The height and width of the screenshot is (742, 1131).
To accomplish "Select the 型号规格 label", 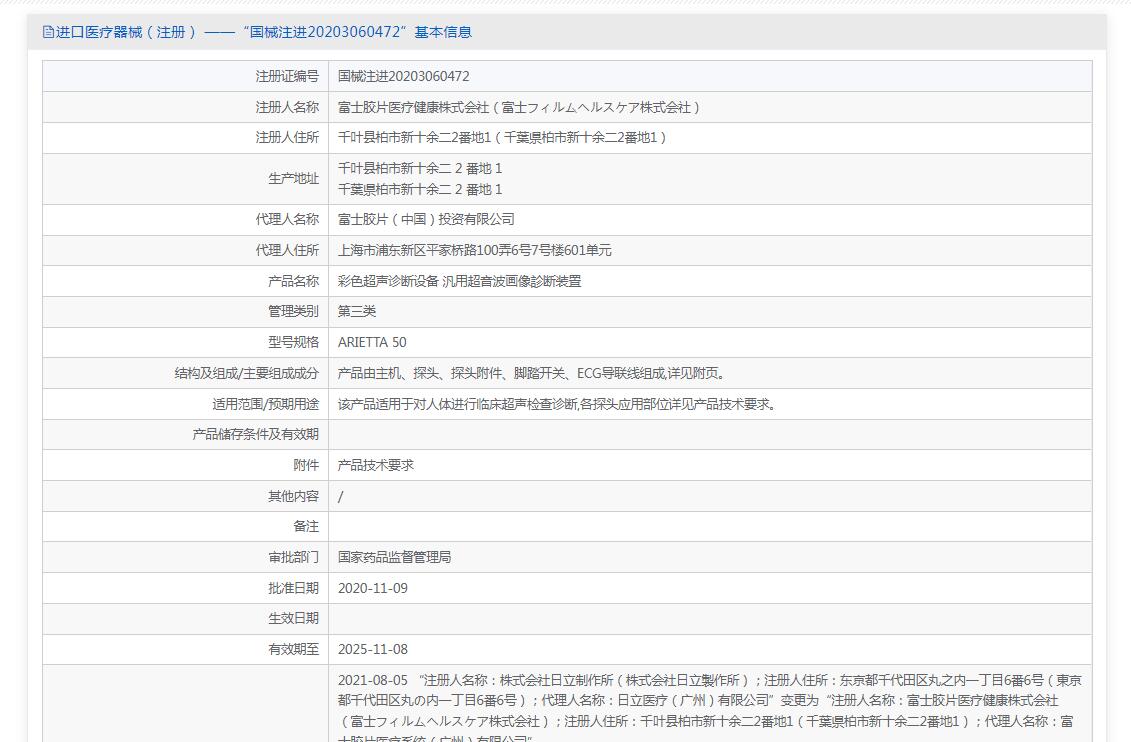I will tap(294, 342).
